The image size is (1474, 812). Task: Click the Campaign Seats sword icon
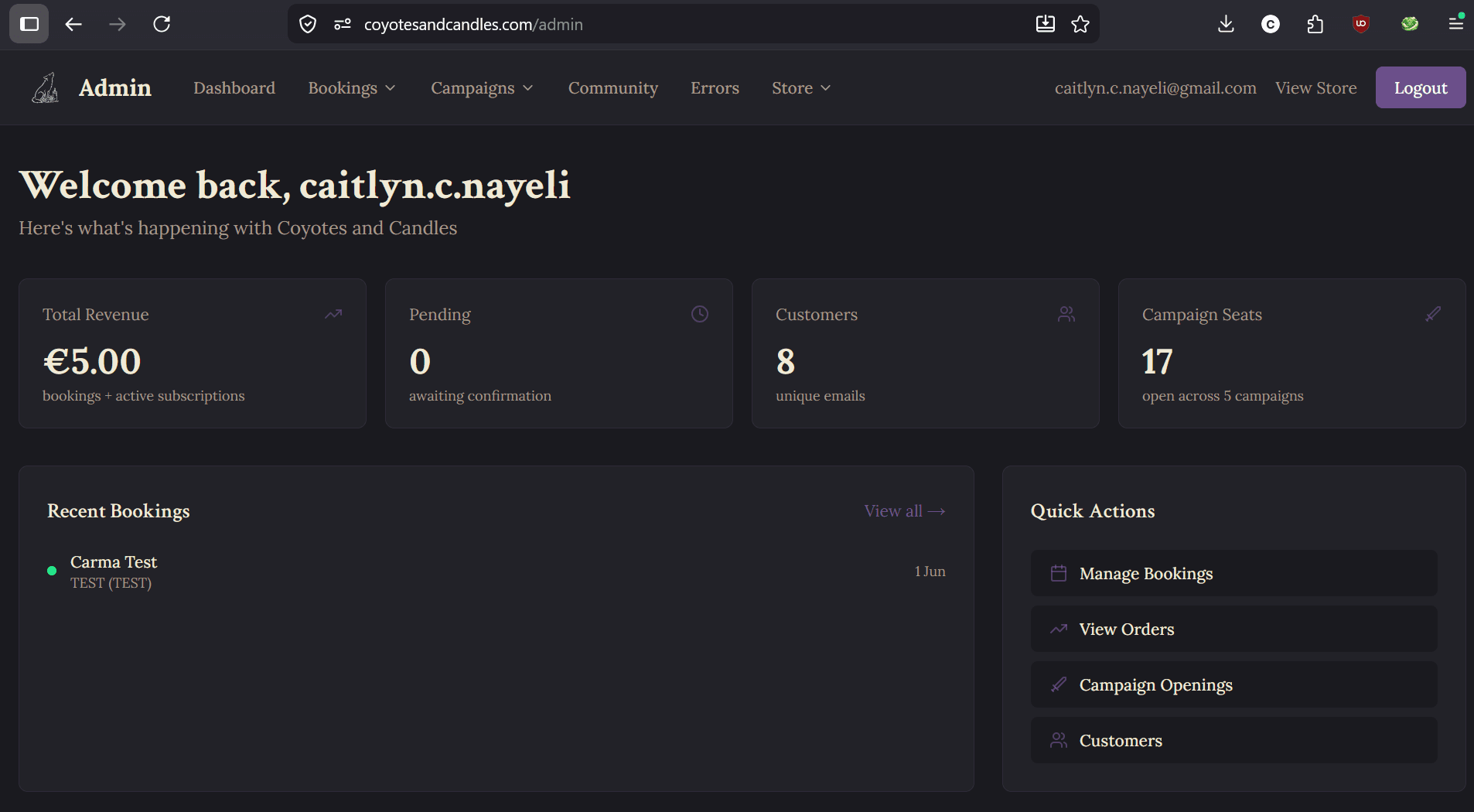[1433, 314]
